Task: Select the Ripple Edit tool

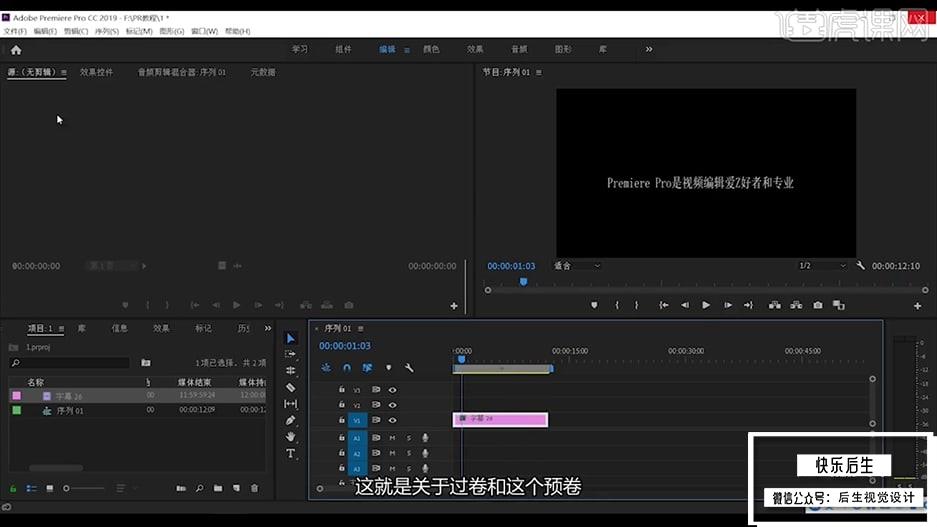Action: pos(290,370)
